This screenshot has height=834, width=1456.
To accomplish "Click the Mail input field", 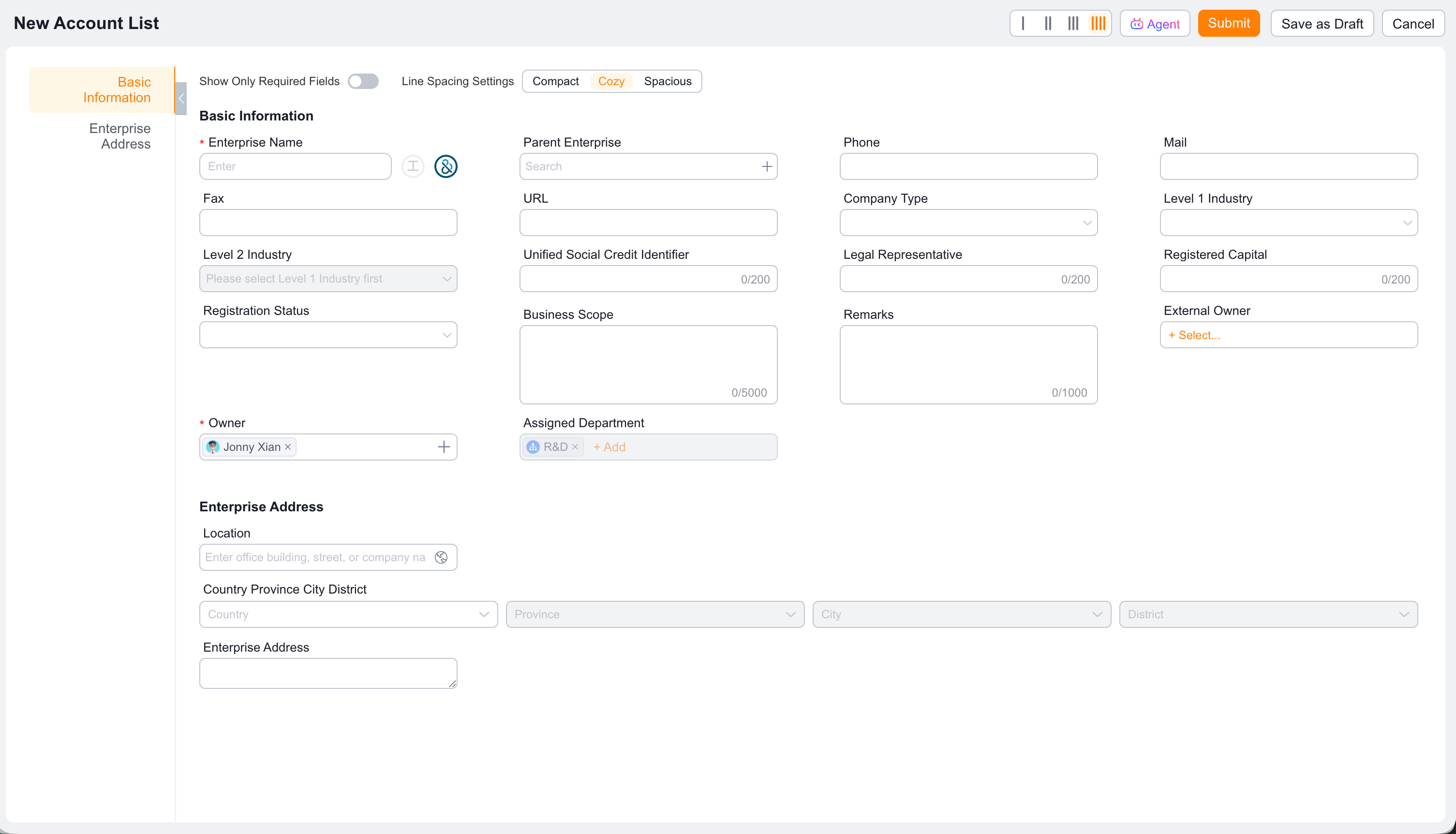I will 1288,166.
